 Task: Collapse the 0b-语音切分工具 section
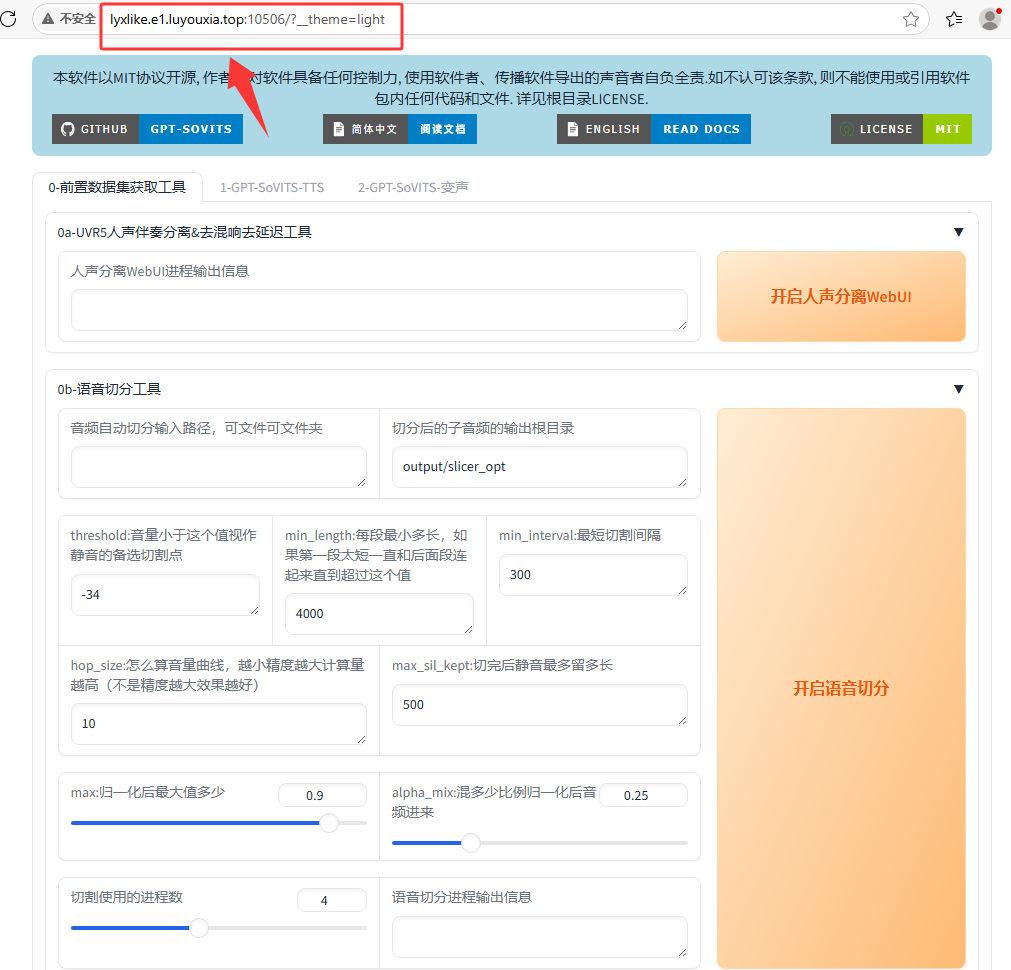[x=958, y=389]
